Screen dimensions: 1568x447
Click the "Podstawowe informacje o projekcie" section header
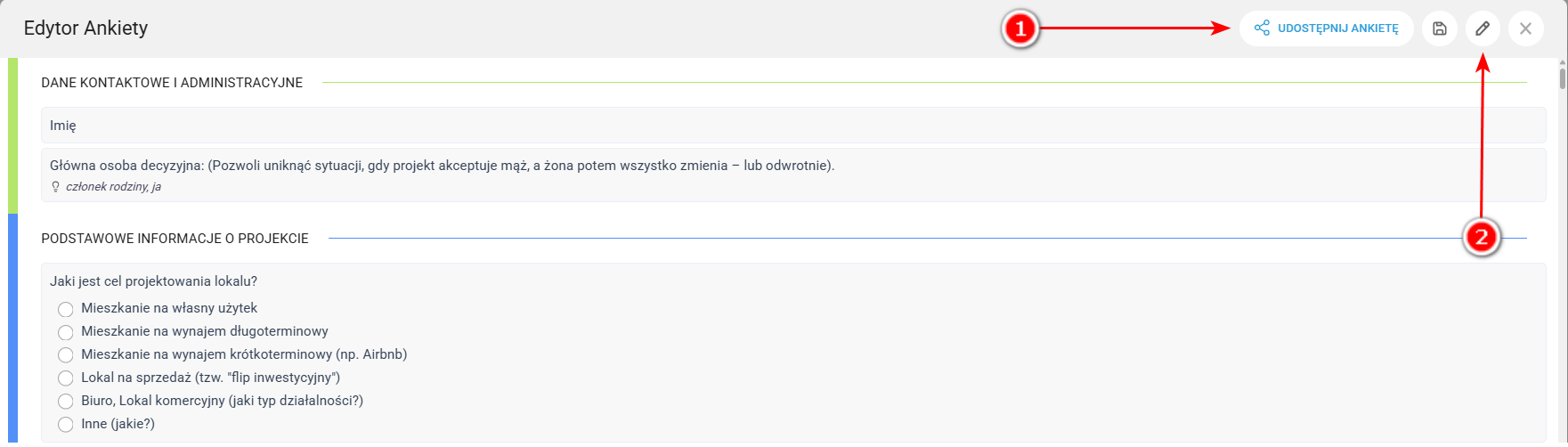click(175, 239)
